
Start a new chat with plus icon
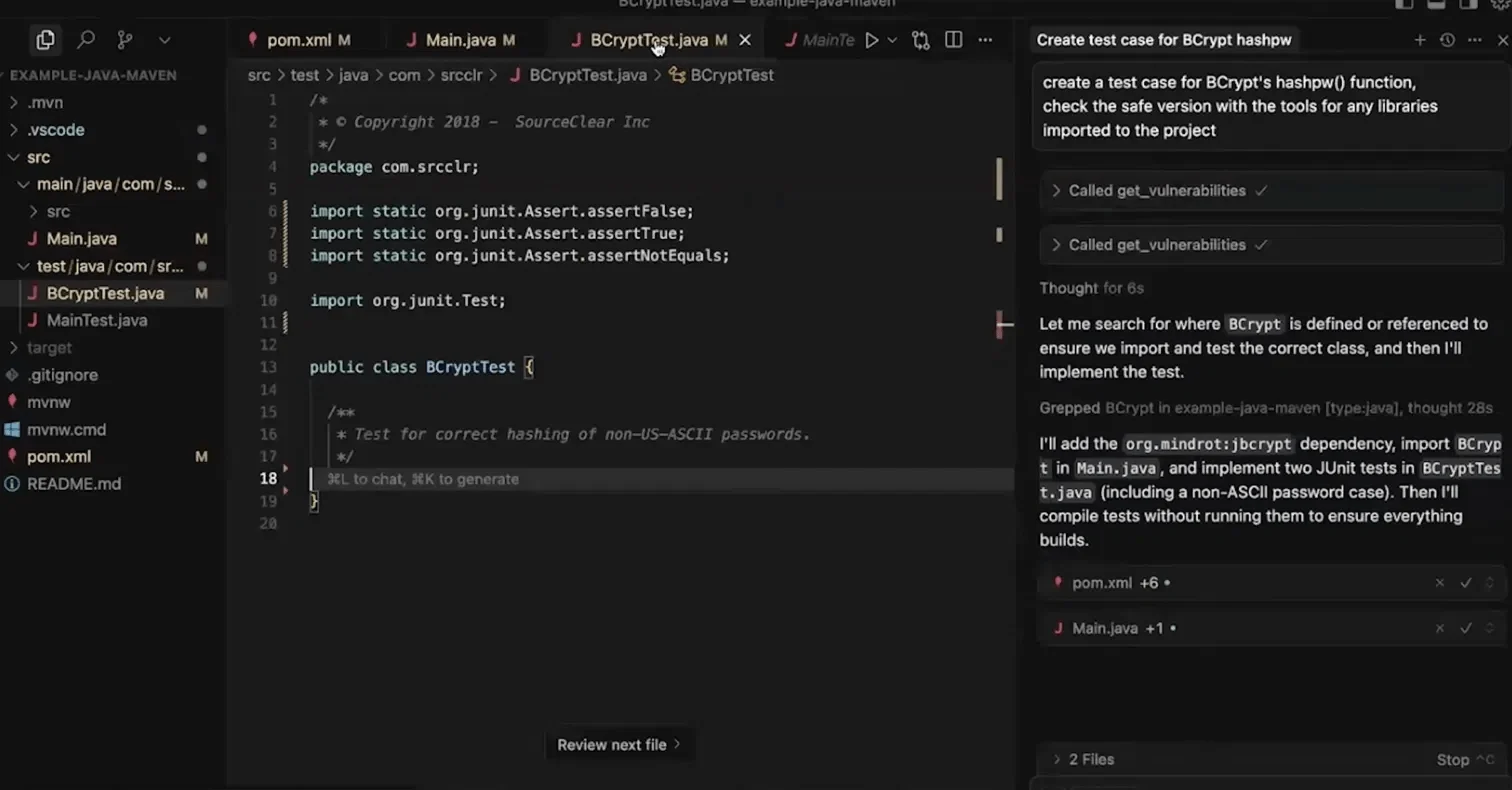point(1420,40)
